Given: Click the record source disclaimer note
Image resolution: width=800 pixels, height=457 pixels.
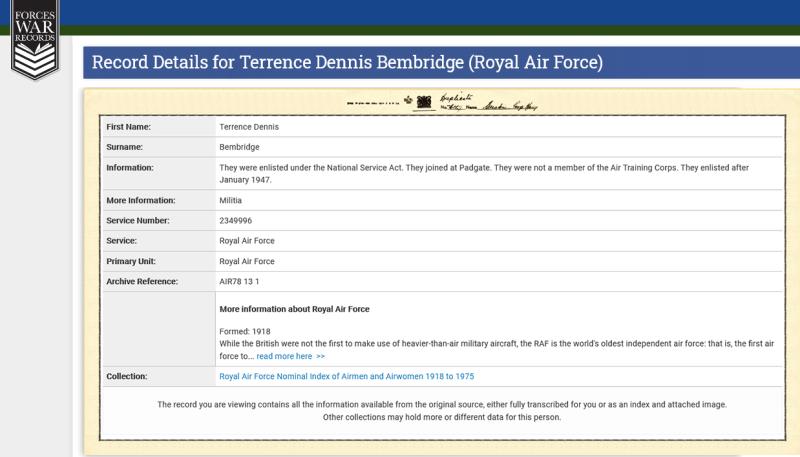Looking at the screenshot, I should (442, 410).
